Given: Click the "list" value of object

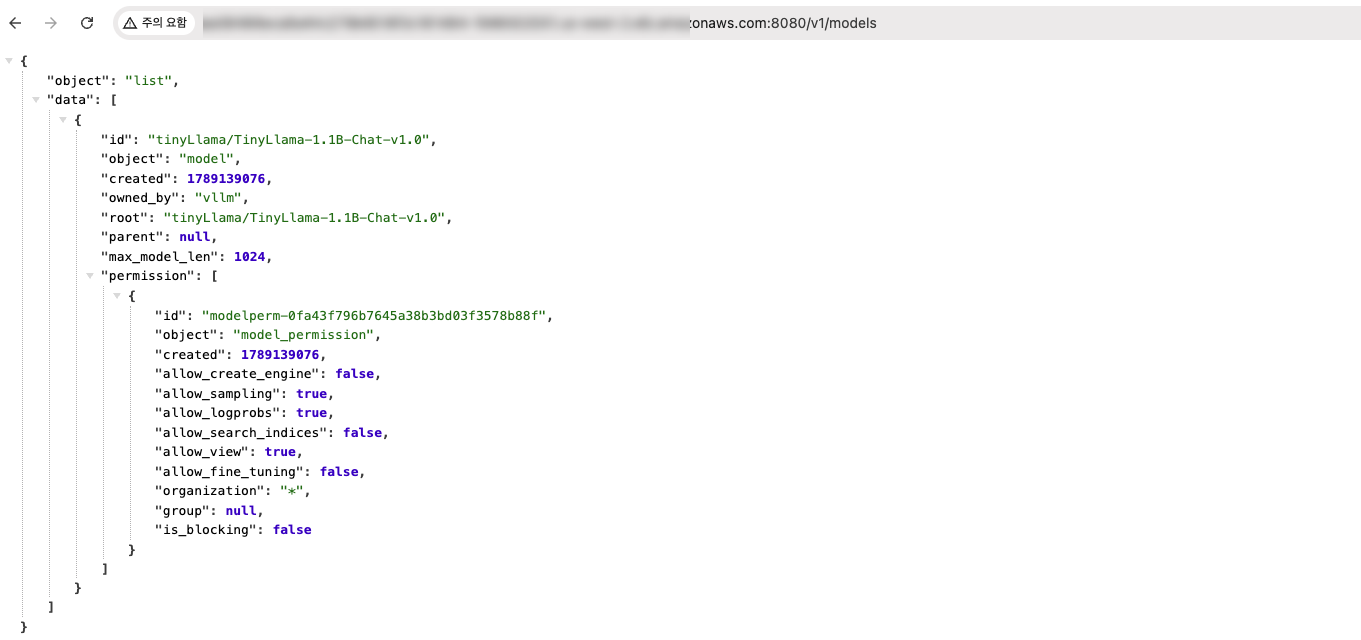Looking at the screenshot, I should tap(148, 81).
